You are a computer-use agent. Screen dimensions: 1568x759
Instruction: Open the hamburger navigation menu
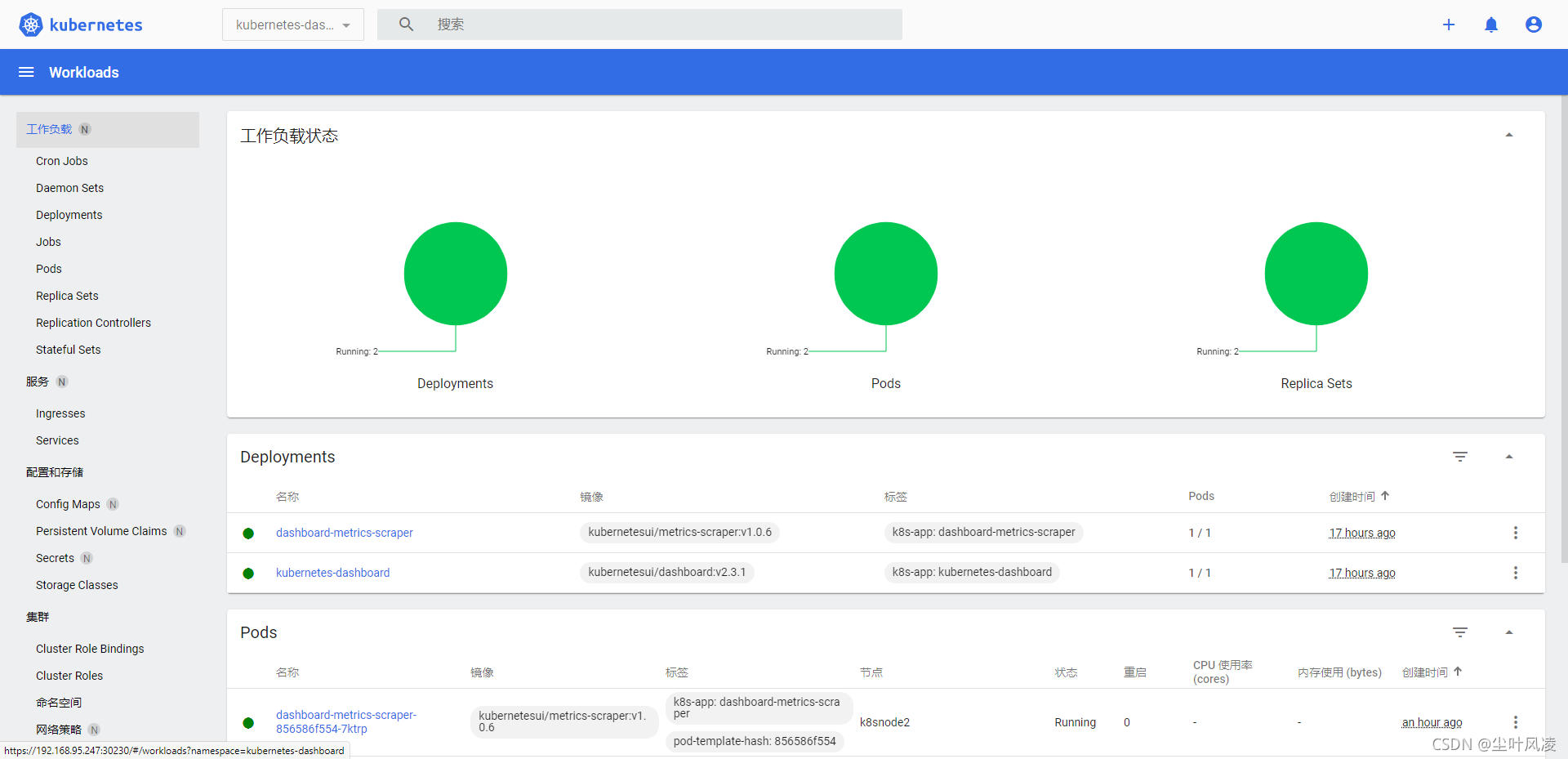[26, 72]
